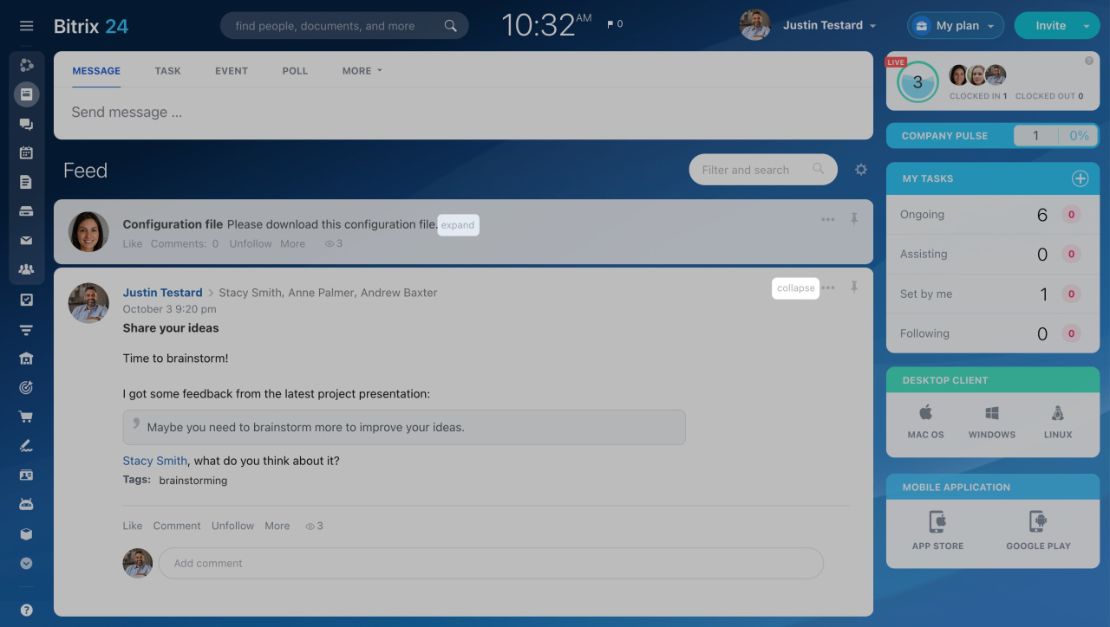Click Comment under Share your ideas post

pyautogui.click(x=177, y=526)
